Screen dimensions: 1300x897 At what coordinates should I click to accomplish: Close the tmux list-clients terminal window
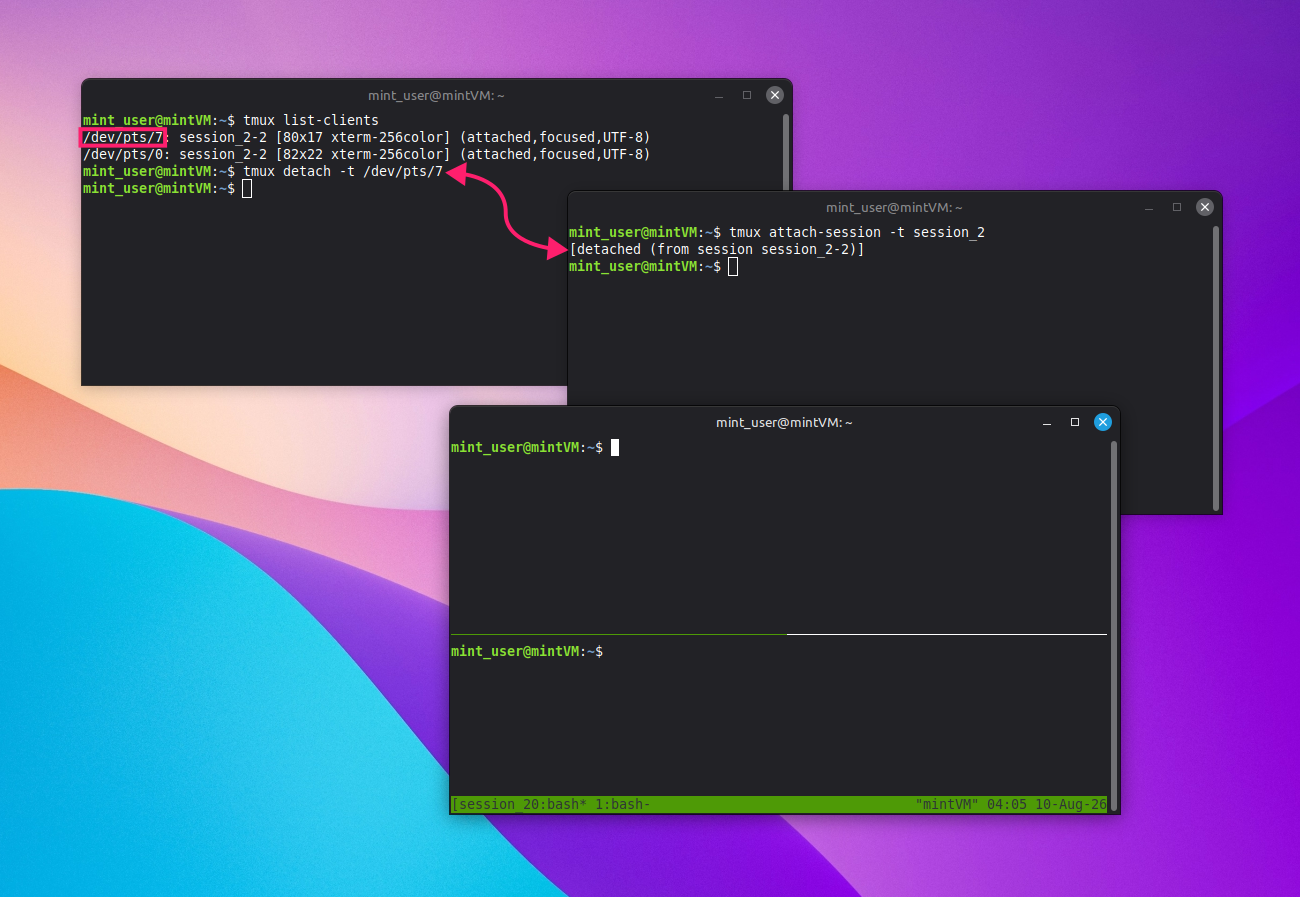tap(775, 95)
